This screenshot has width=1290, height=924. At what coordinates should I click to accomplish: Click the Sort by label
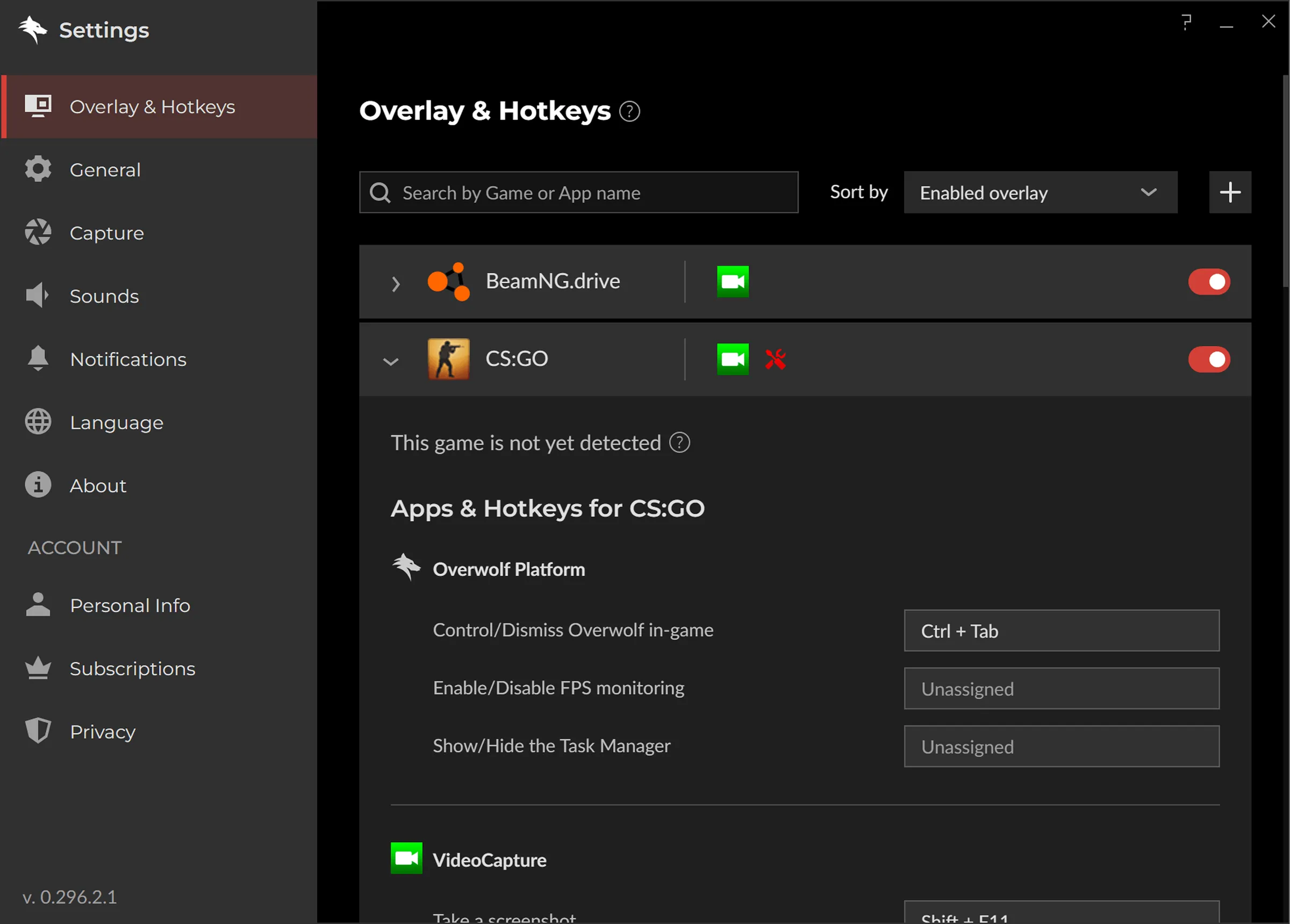[859, 192]
